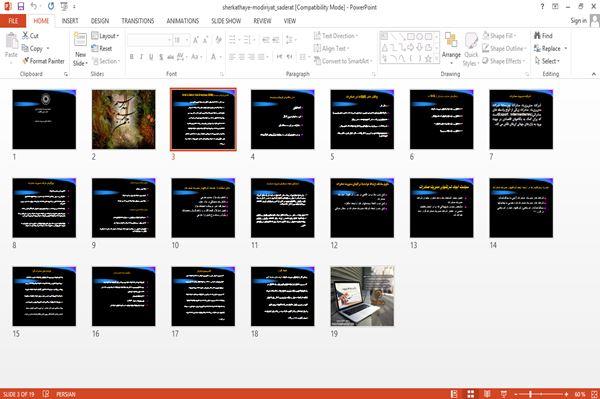Select slide 19 thumbnail with laptop photo
600x399 pixels.
(362, 296)
